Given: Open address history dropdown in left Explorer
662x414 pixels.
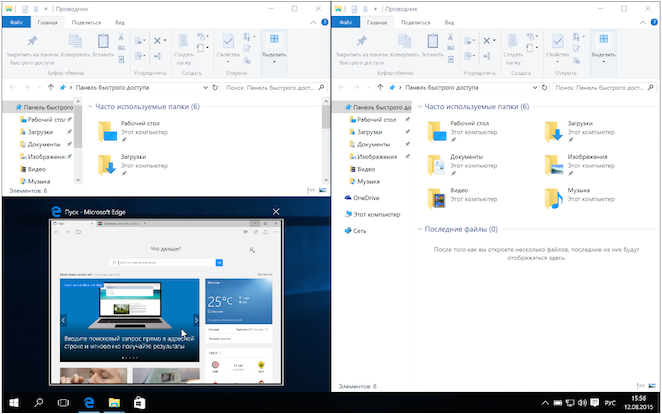Looking at the screenshot, I should (x=206, y=87).
